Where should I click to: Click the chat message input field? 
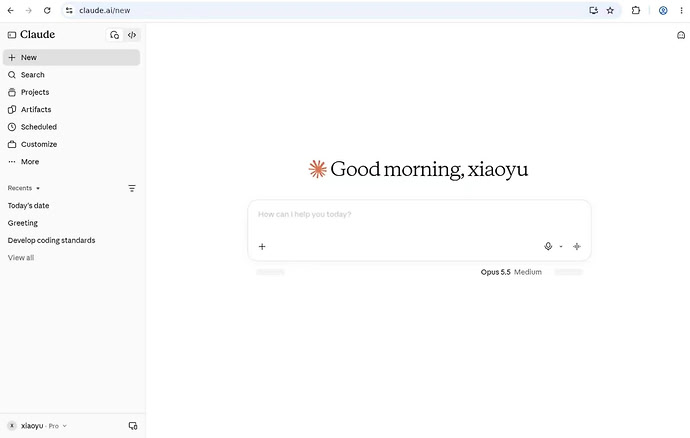(419, 215)
